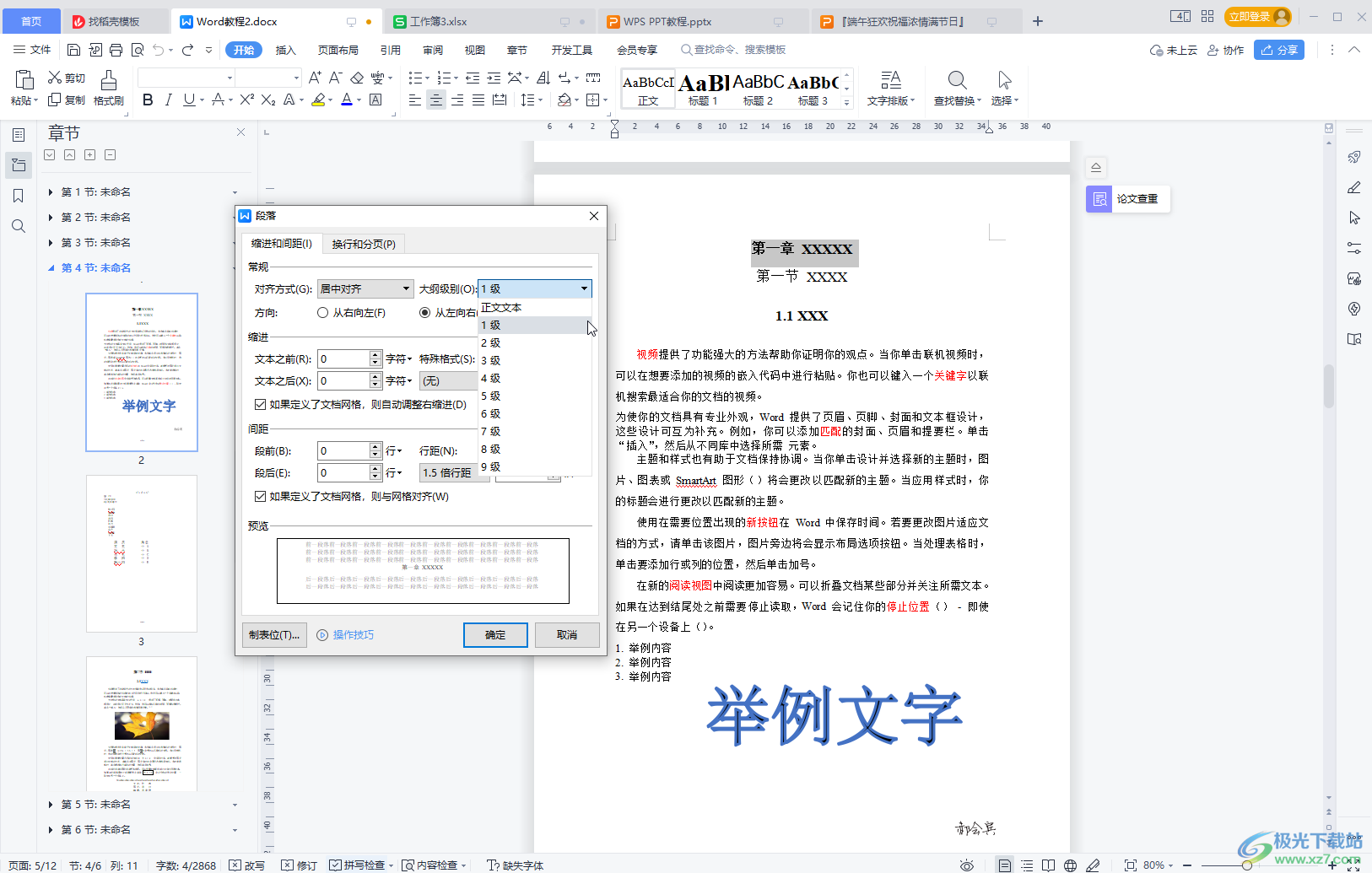Viewport: 1372px width, 873px height.
Task: Click the Undo icon
Action: click(x=159, y=50)
